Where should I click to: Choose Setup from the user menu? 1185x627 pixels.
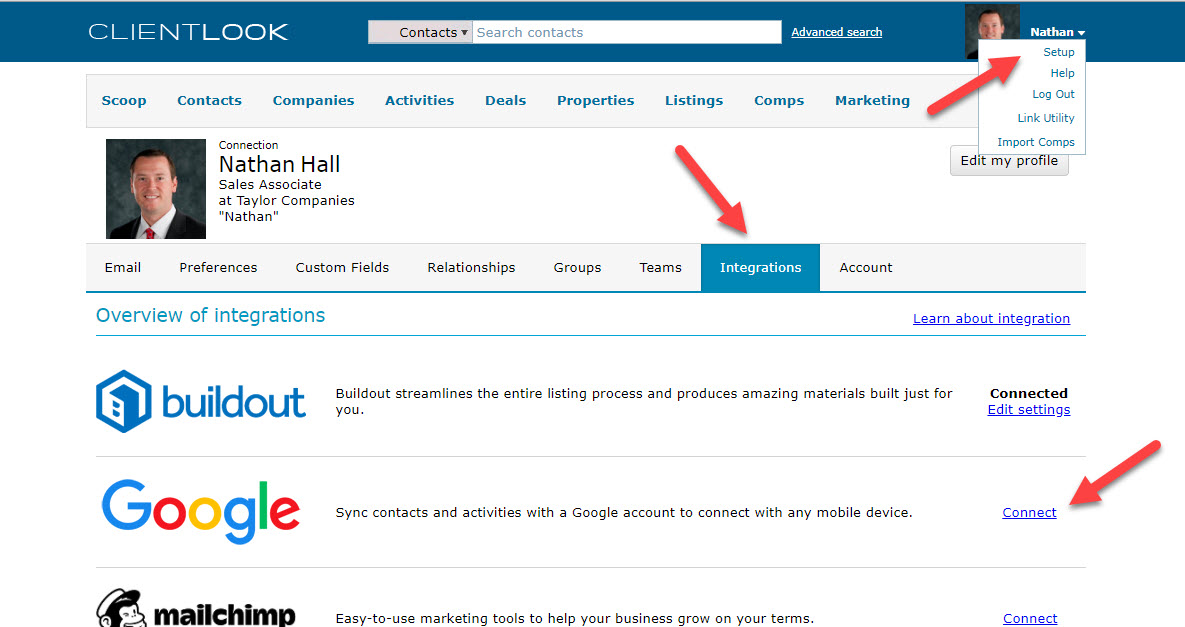coord(1059,52)
